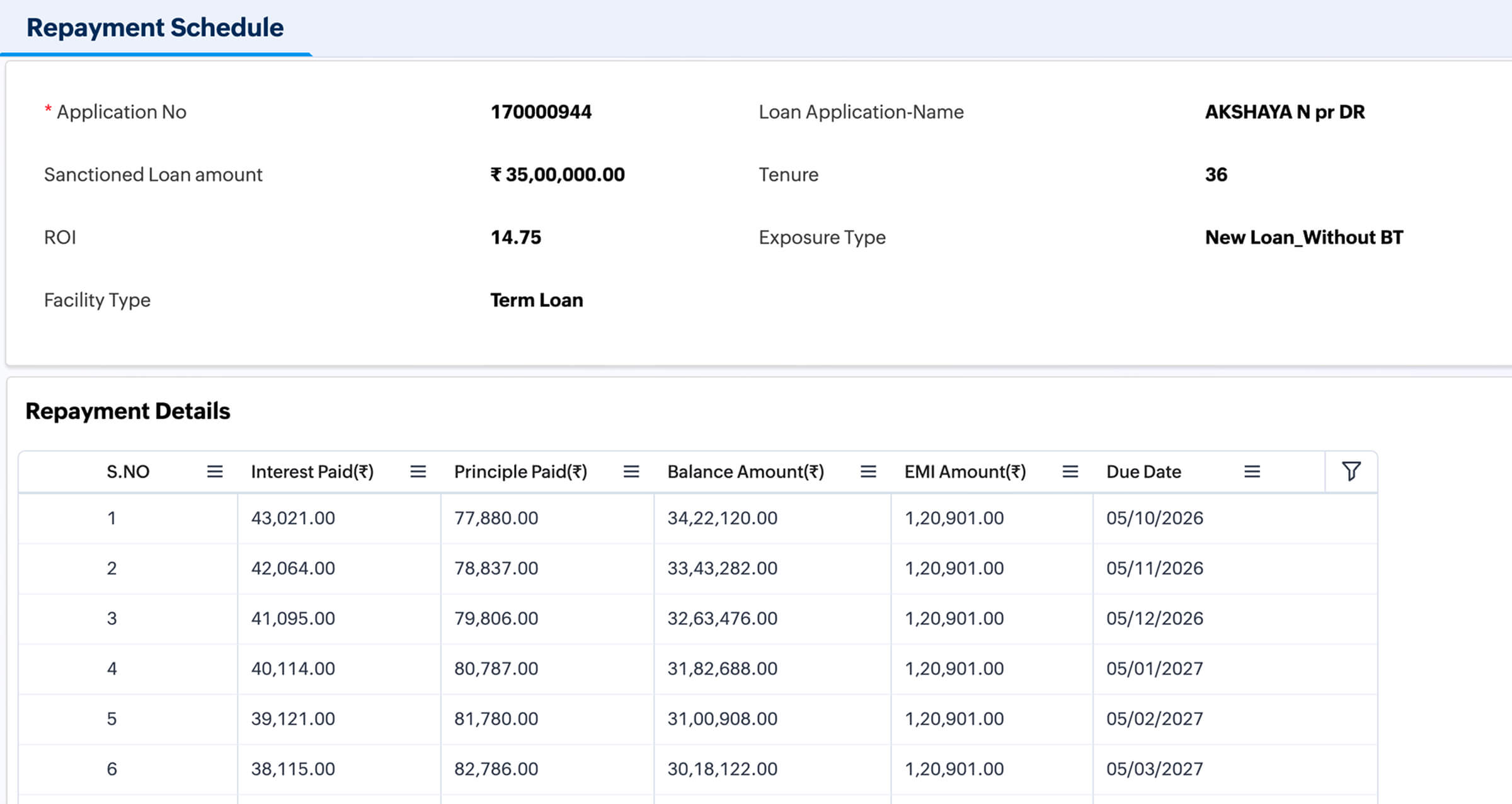
Task: Click EMI amount in row 3
Action: coord(954,618)
